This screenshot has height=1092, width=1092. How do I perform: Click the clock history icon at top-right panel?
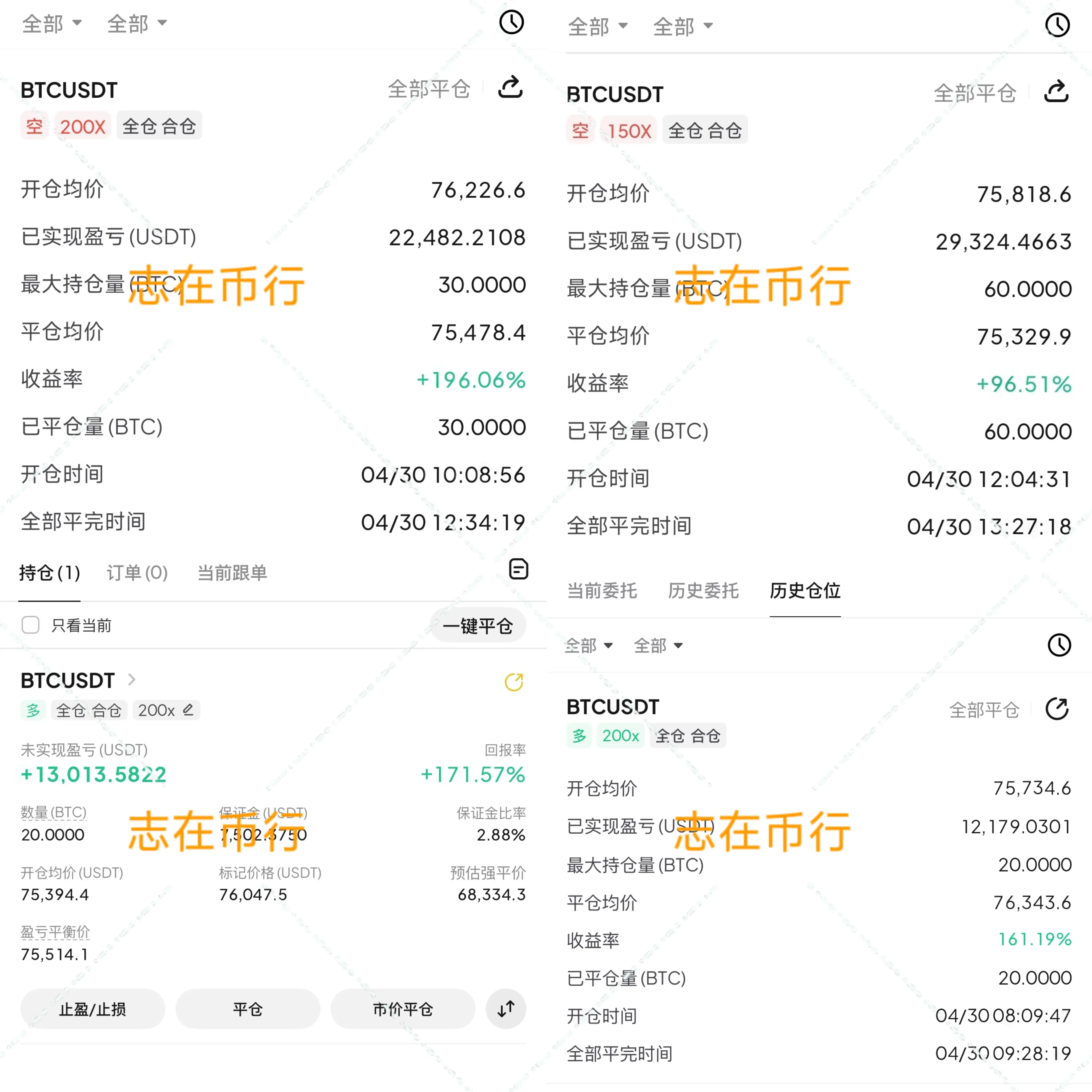[x=1057, y=25]
